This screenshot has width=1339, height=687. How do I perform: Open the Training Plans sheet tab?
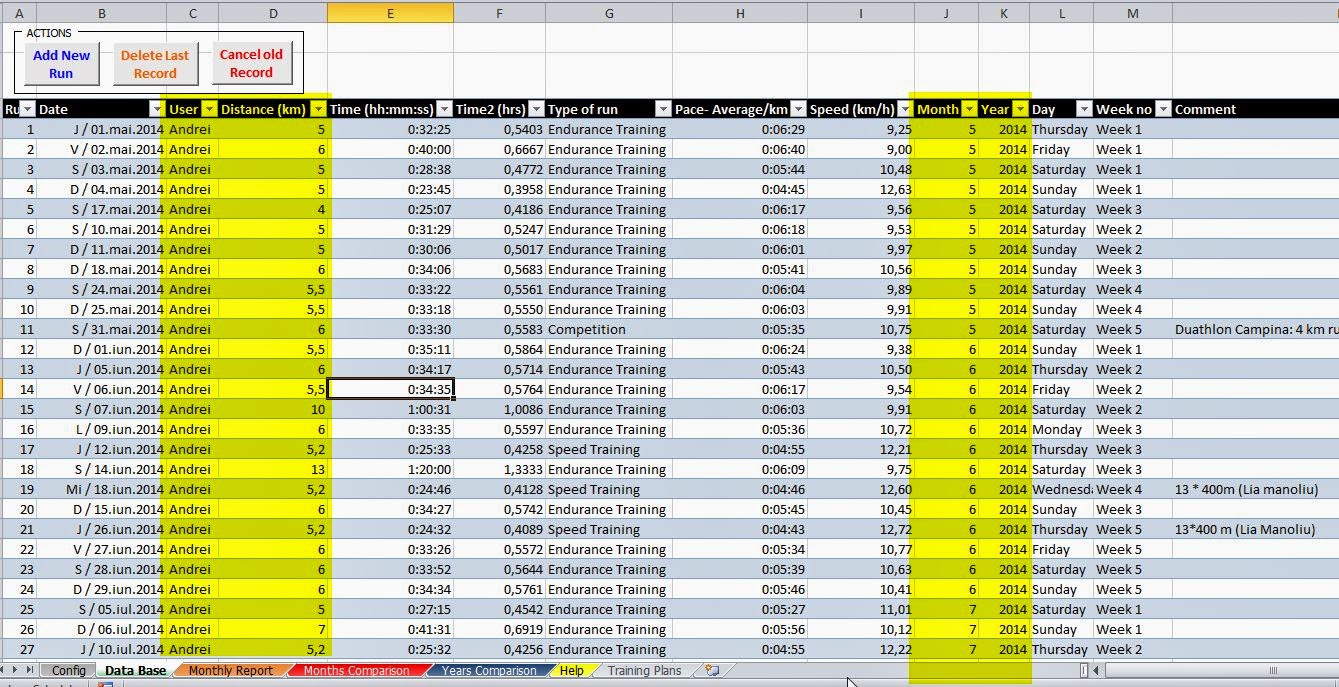click(x=644, y=670)
